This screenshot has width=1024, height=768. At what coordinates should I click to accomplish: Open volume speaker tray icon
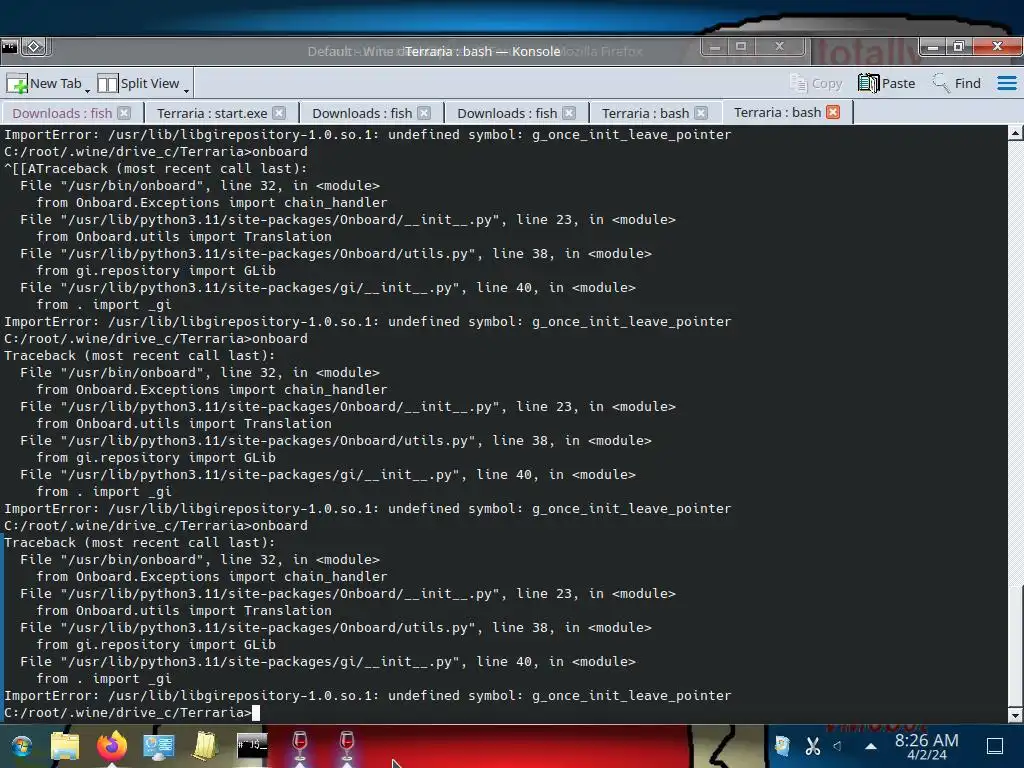coord(838,745)
